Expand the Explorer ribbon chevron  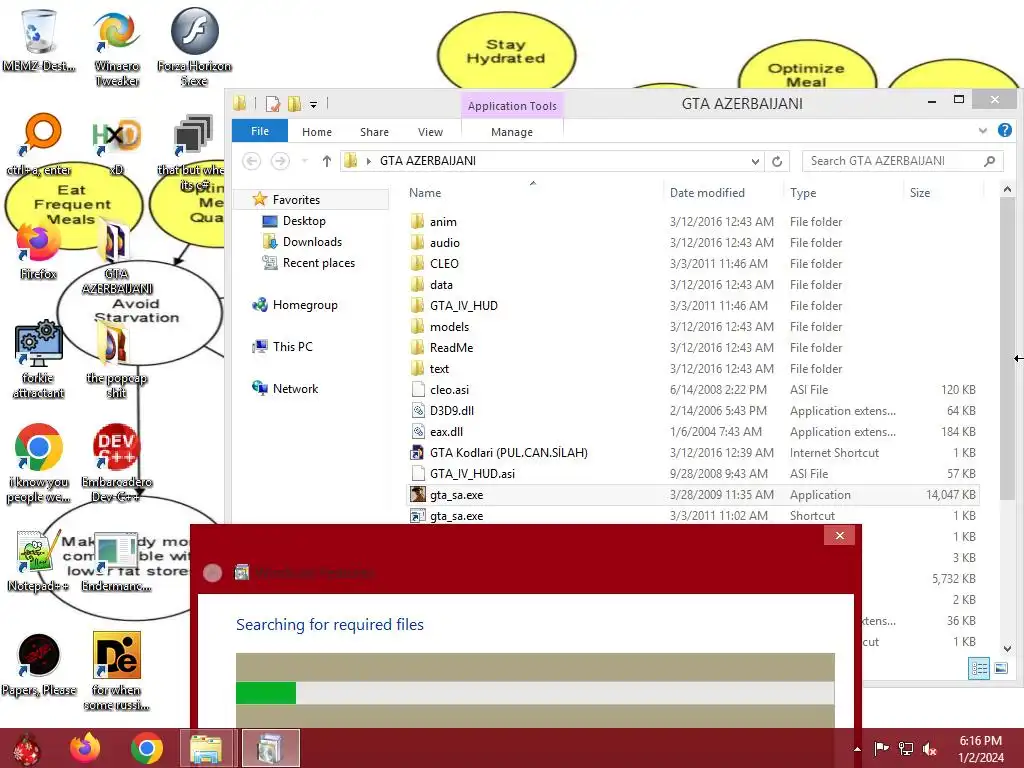983,131
